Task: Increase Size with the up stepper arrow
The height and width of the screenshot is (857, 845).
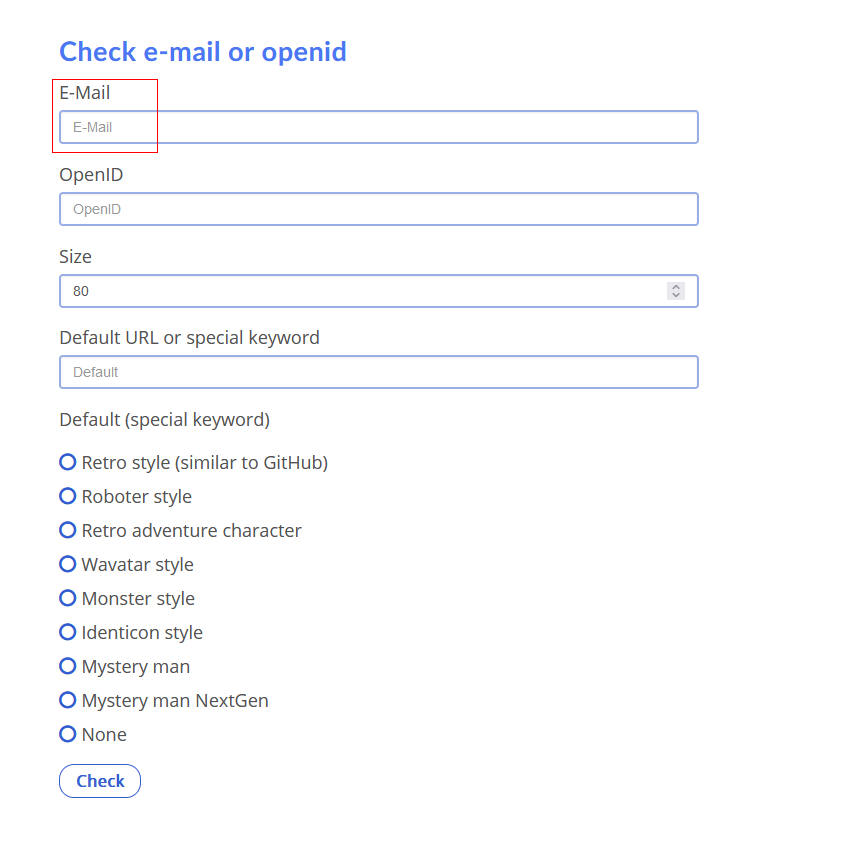Action: [x=676, y=286]
